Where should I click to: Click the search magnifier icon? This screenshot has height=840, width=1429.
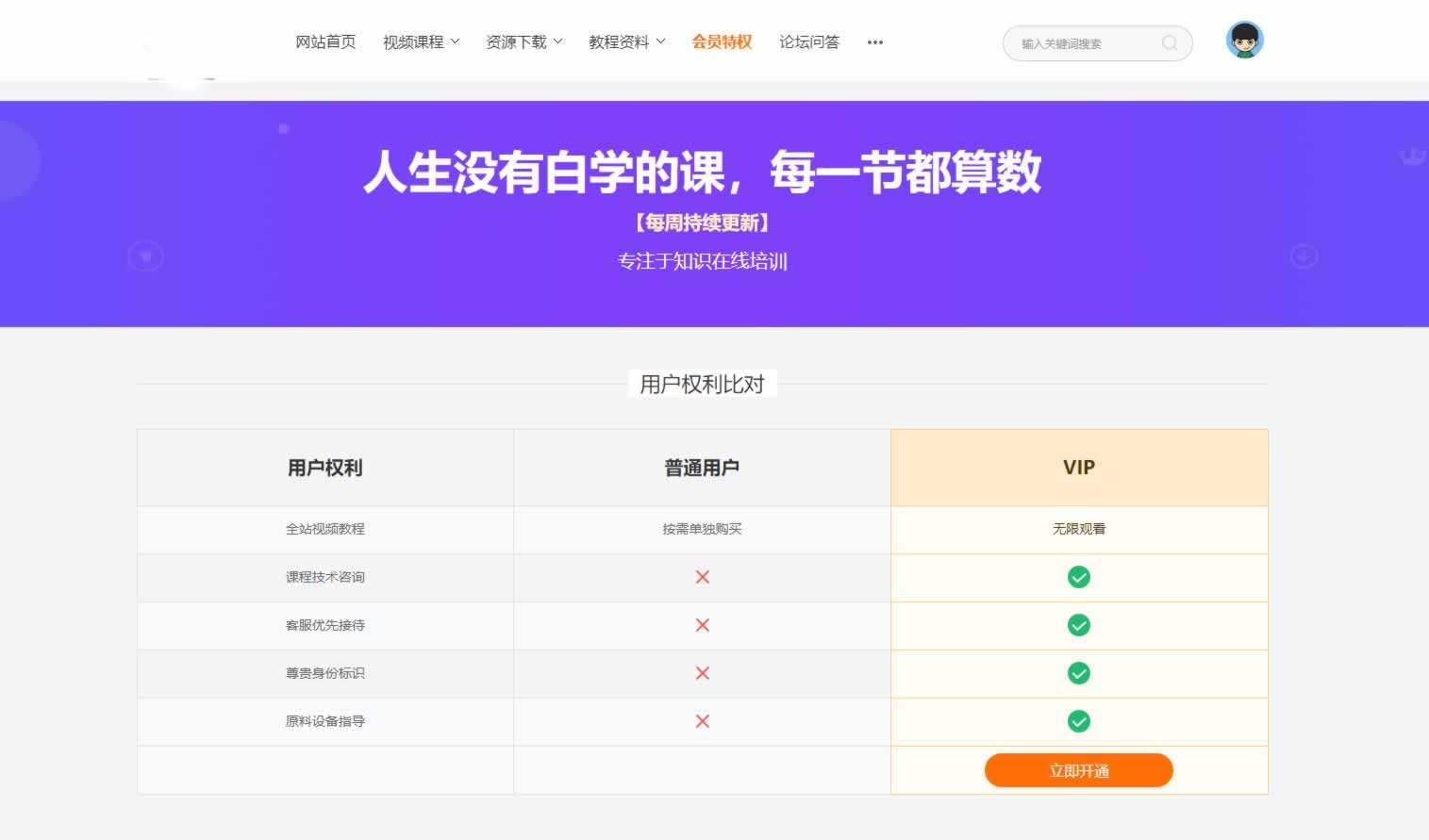[1169, 43]
